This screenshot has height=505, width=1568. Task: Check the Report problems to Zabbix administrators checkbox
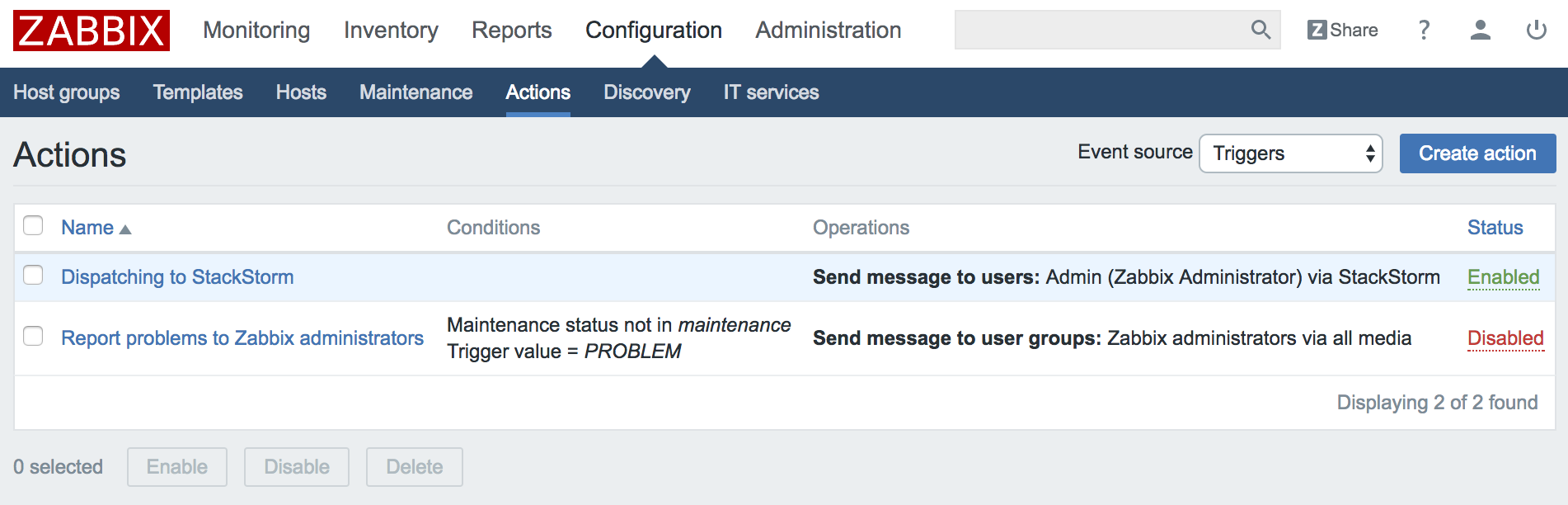point(33,336)
